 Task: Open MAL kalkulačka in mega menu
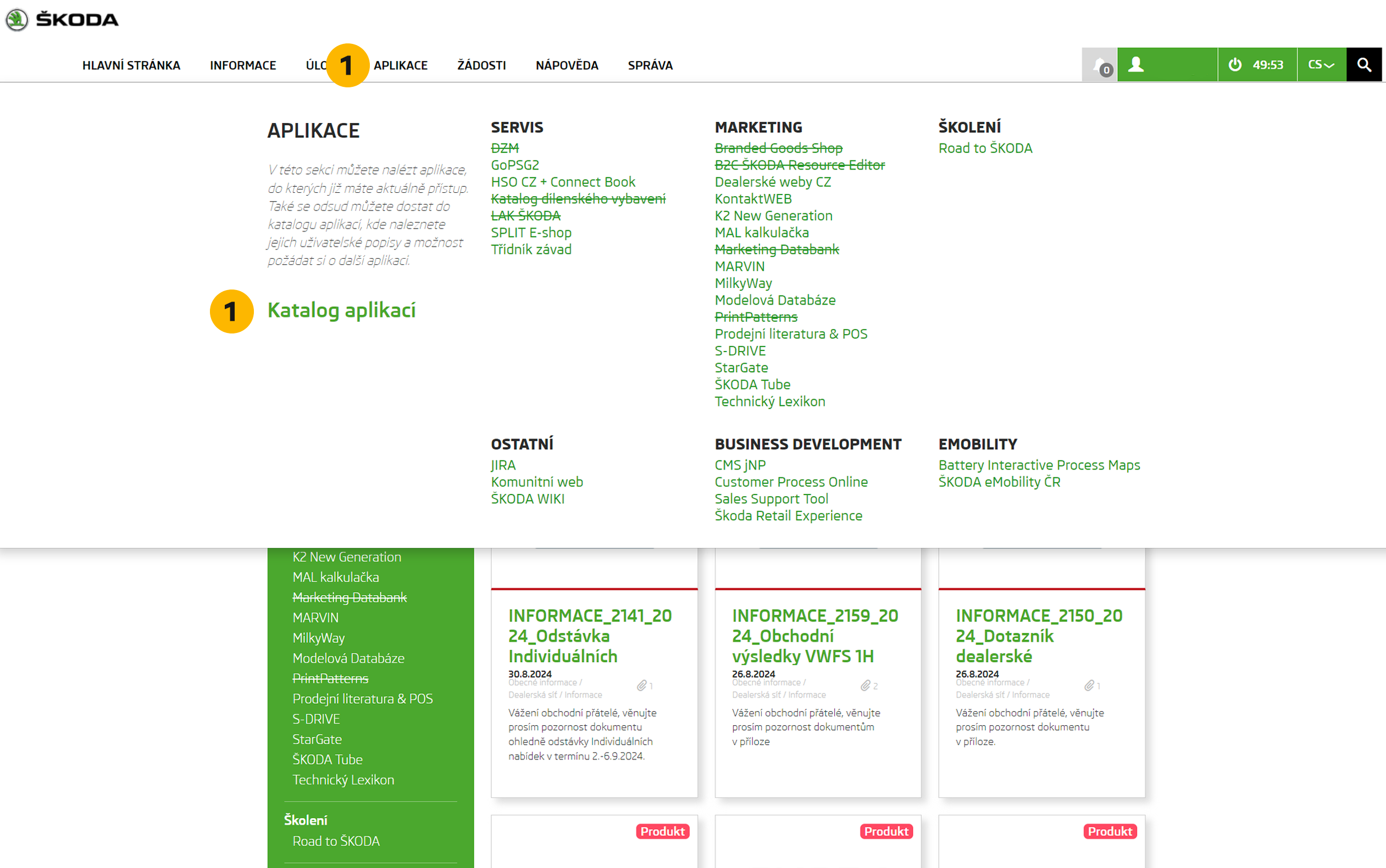click(762, 232)
